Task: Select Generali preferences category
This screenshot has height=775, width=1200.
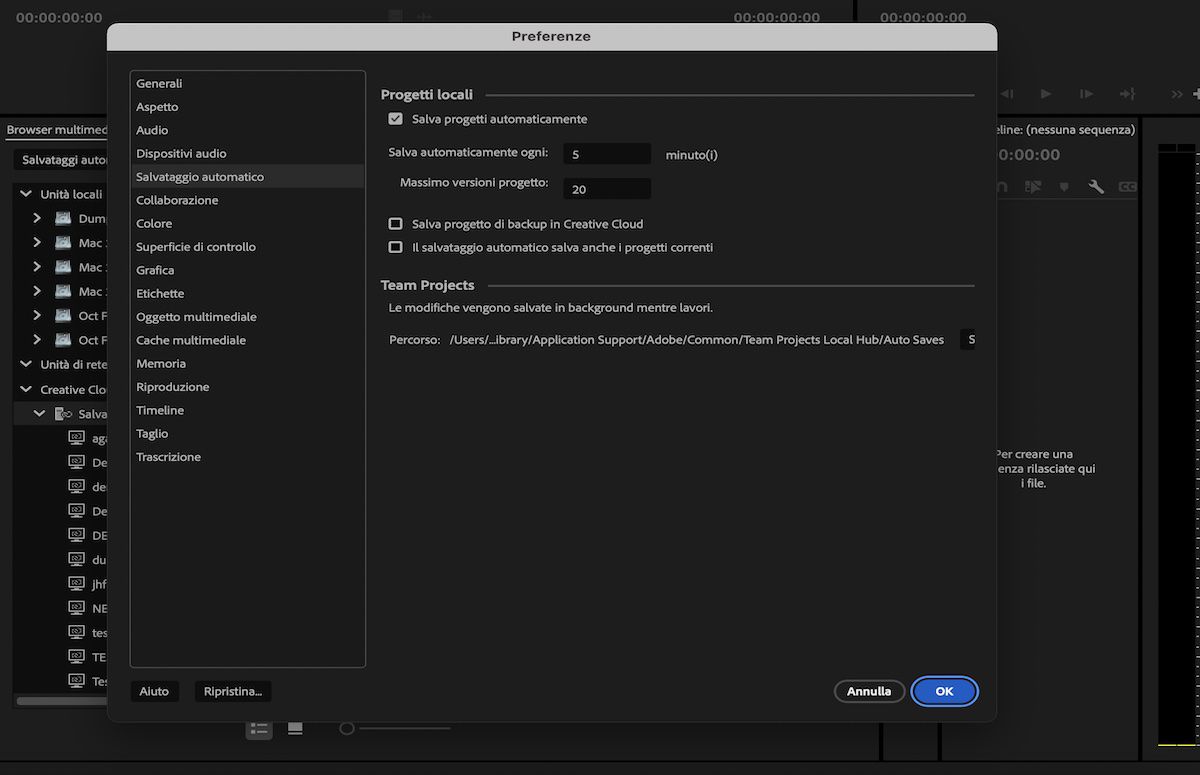Action: [x=247, y=84]
